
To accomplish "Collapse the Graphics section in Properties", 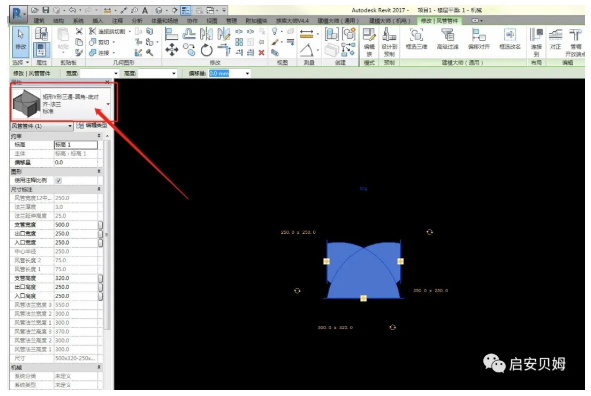I will click(x=99, y=171).
